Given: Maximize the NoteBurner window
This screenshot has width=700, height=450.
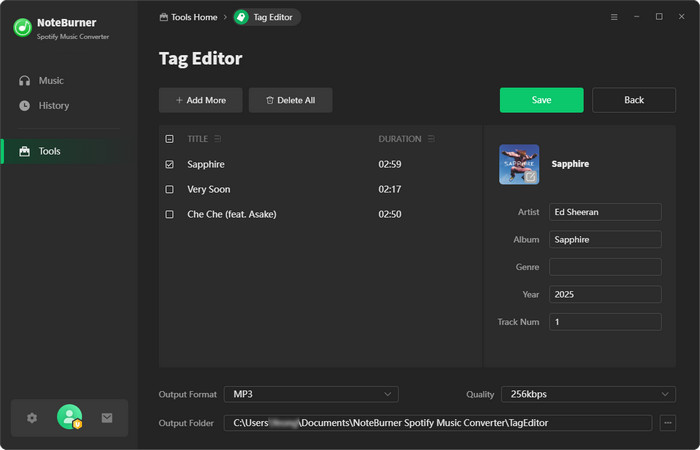Looking at the screenshot, I should click(x=659, y=17).
